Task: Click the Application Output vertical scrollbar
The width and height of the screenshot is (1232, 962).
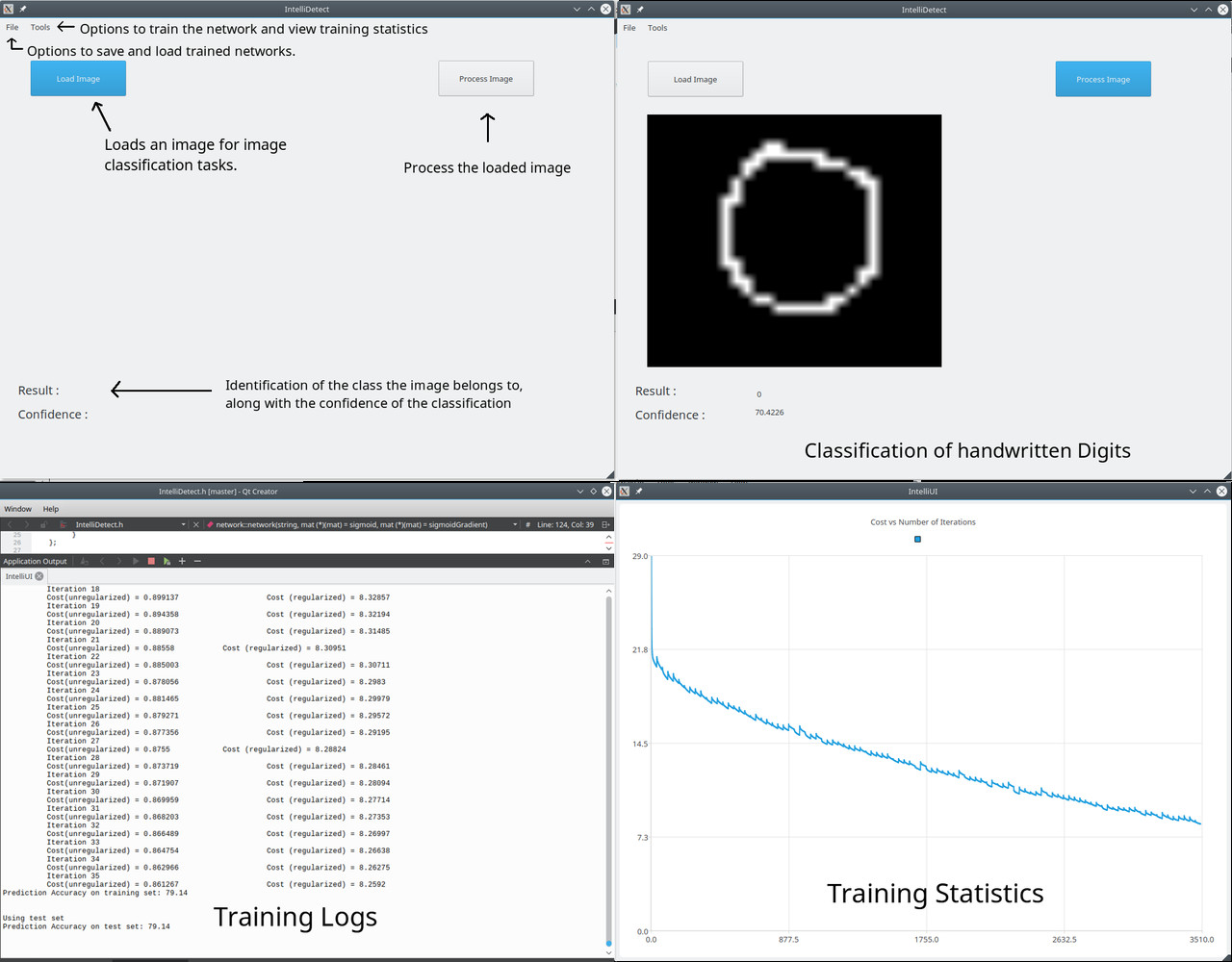Action: tap(608, 770)
